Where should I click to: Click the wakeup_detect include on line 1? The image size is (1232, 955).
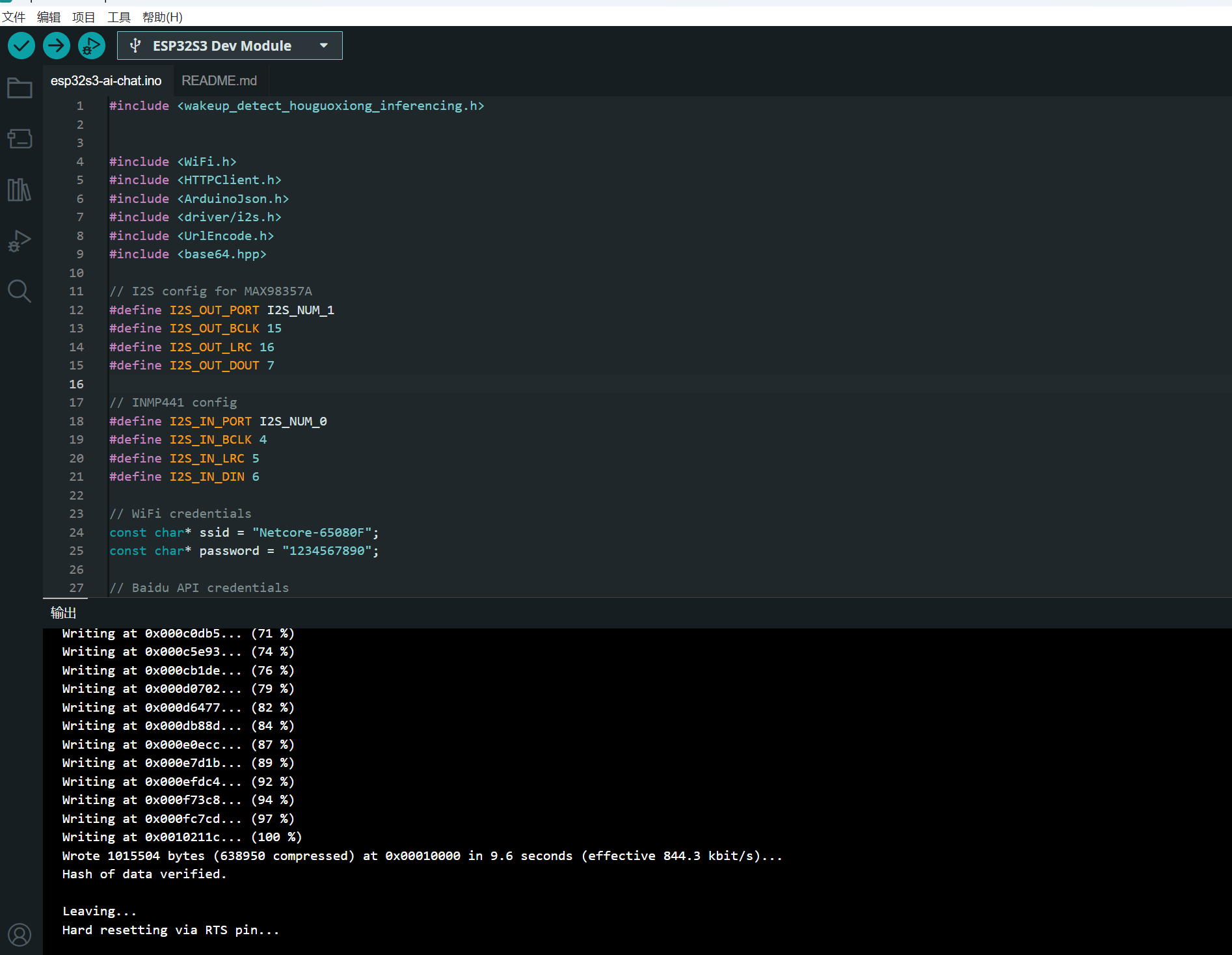pyautogui.click(x=297, y=106)
